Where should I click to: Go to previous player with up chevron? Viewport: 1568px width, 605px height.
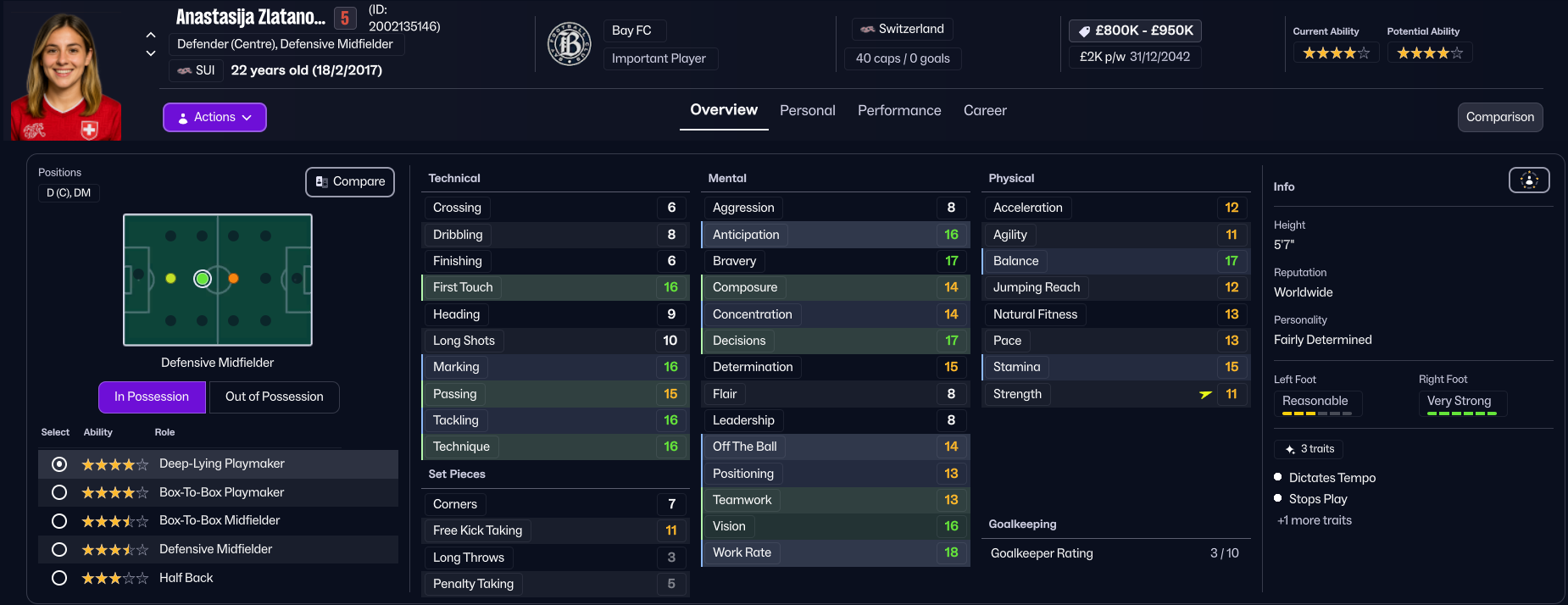[x=151, y=35]
